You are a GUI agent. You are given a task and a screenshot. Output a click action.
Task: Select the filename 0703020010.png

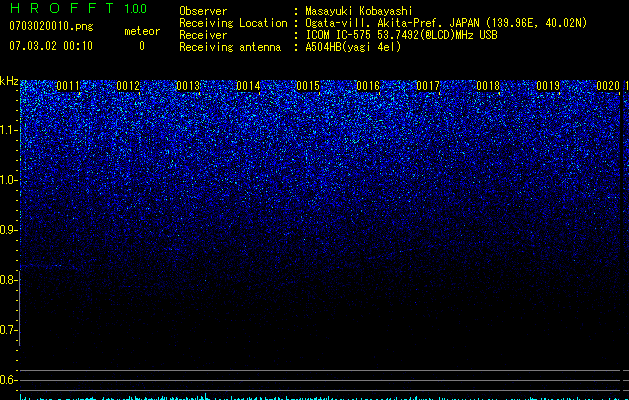tap(51, 26)
